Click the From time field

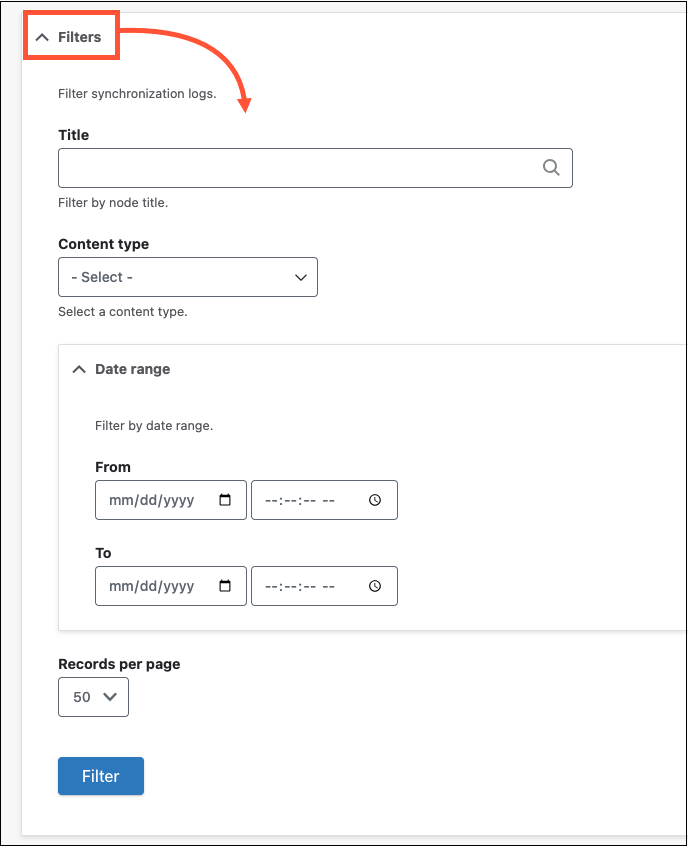coord(324,500)
